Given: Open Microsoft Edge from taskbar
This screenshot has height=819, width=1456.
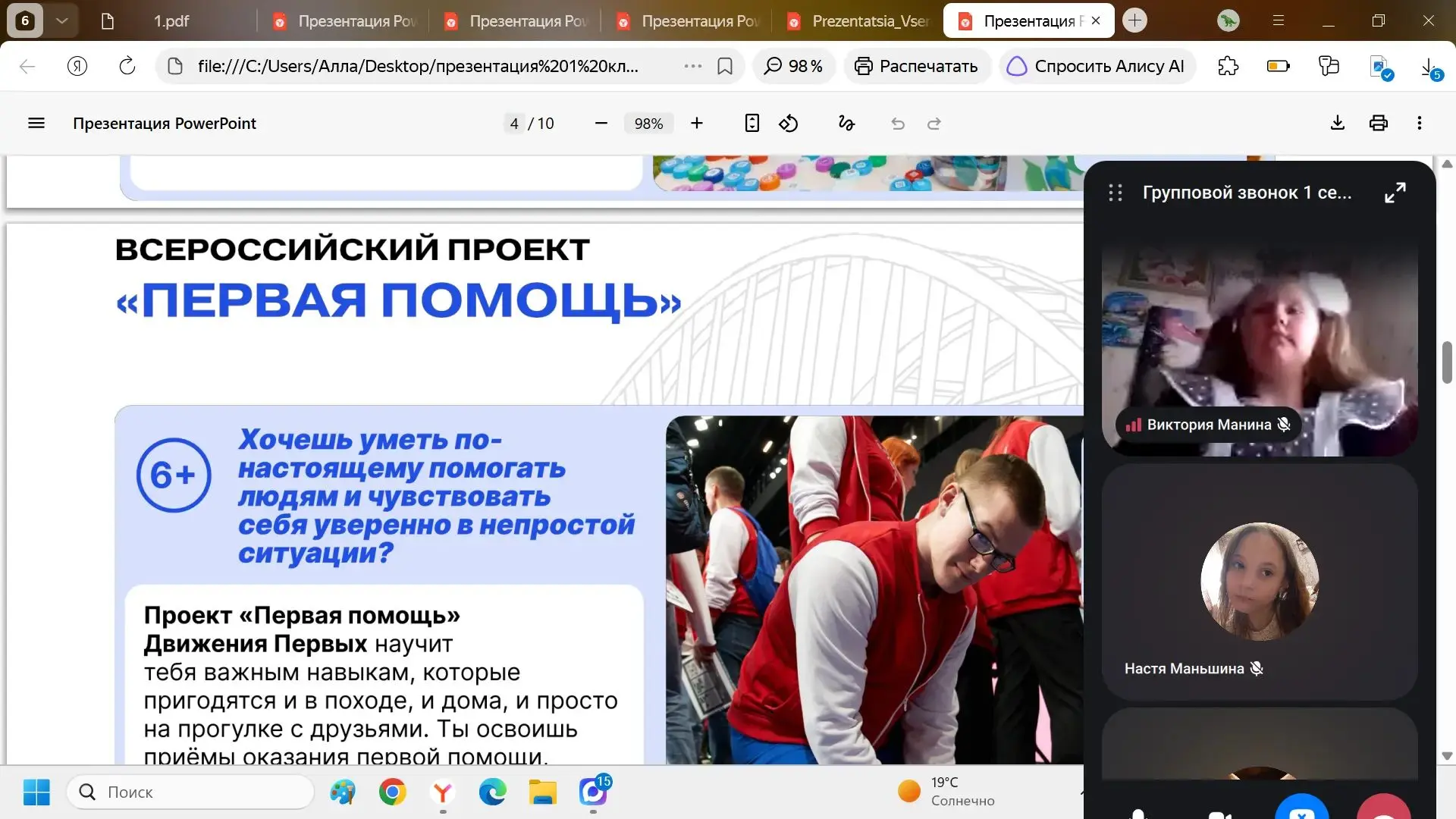Looking at the screenshot, I should (493, 792).
